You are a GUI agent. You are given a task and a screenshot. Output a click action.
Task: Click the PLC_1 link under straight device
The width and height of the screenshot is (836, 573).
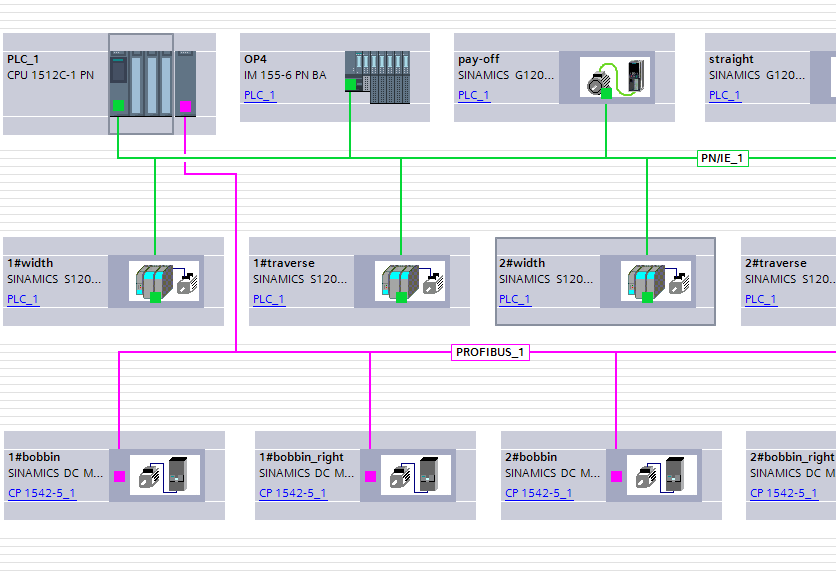[x=725, y=96]
